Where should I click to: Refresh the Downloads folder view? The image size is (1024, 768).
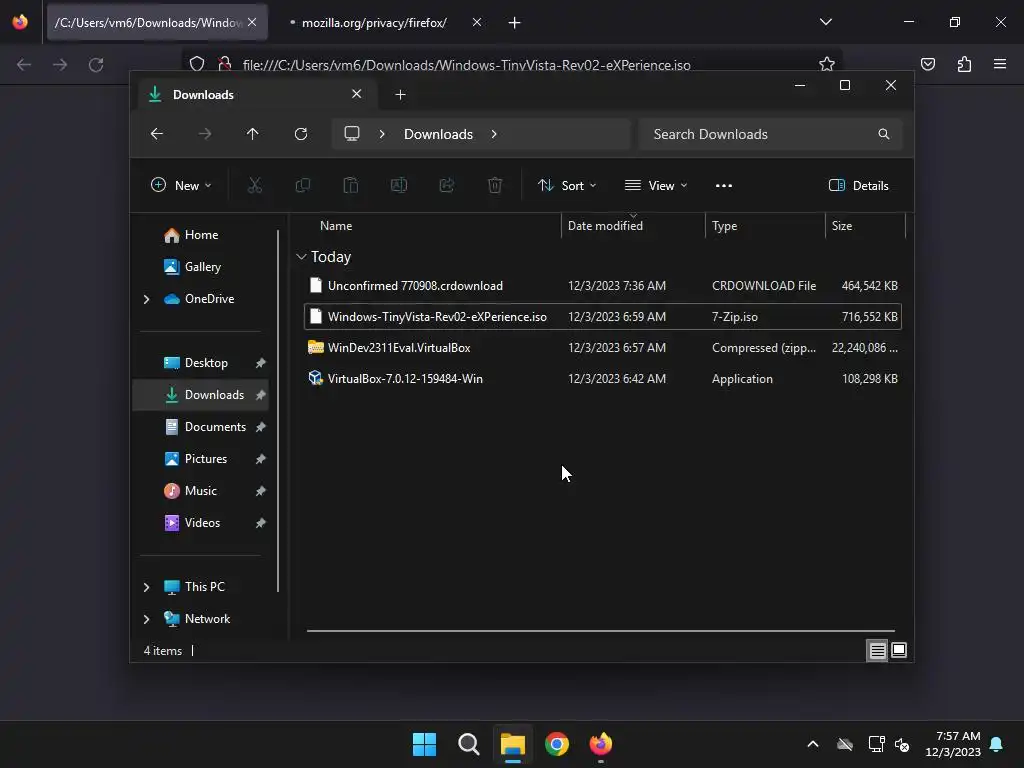(x=301, y=134)
